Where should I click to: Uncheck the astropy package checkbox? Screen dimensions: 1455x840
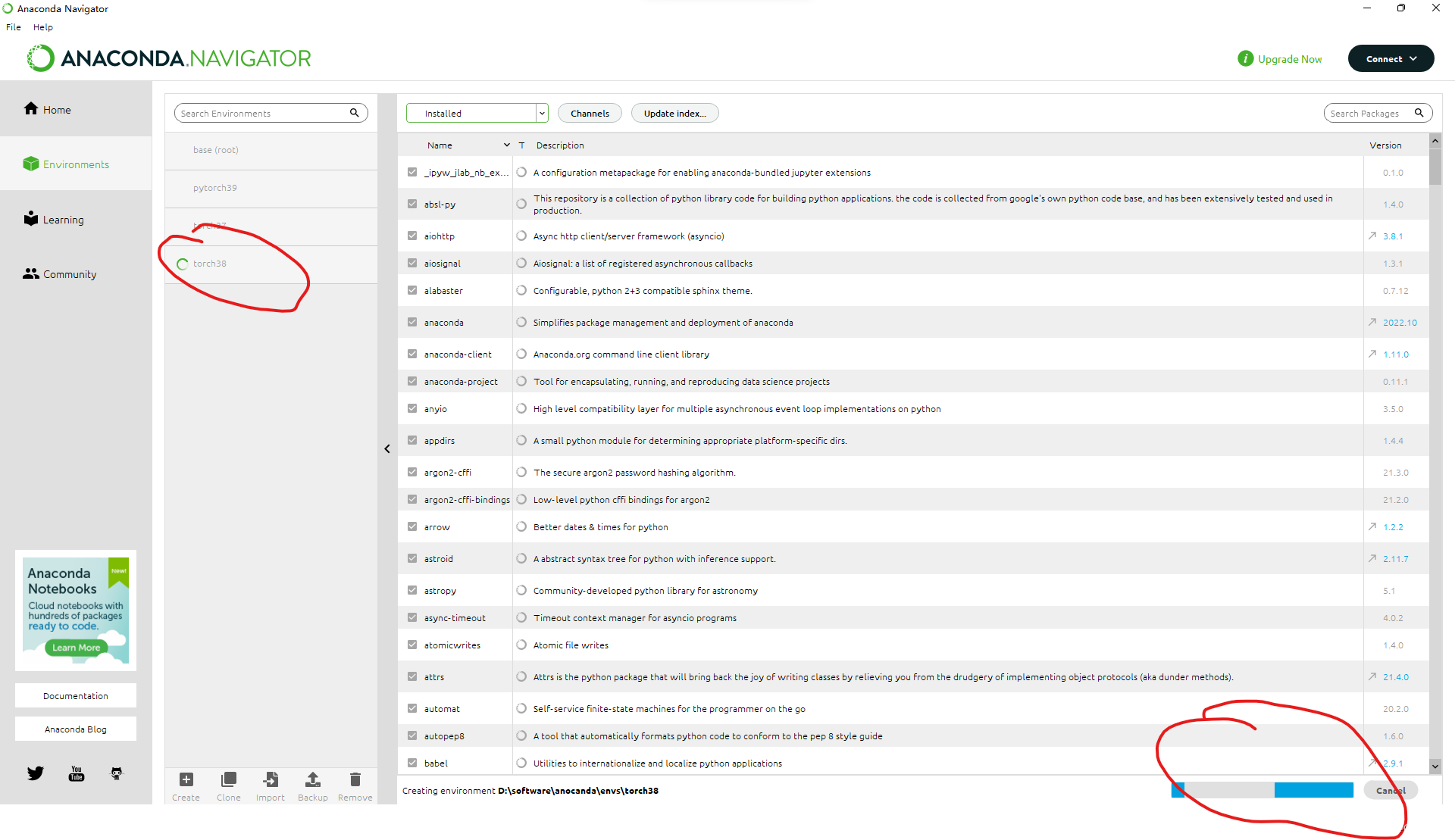point(412,590)
